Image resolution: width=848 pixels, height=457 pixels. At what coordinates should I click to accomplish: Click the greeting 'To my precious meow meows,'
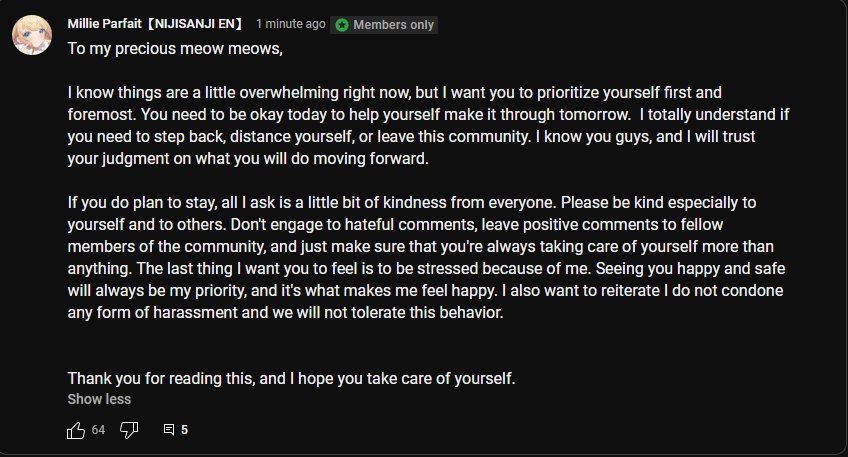(x=175, y=49)
